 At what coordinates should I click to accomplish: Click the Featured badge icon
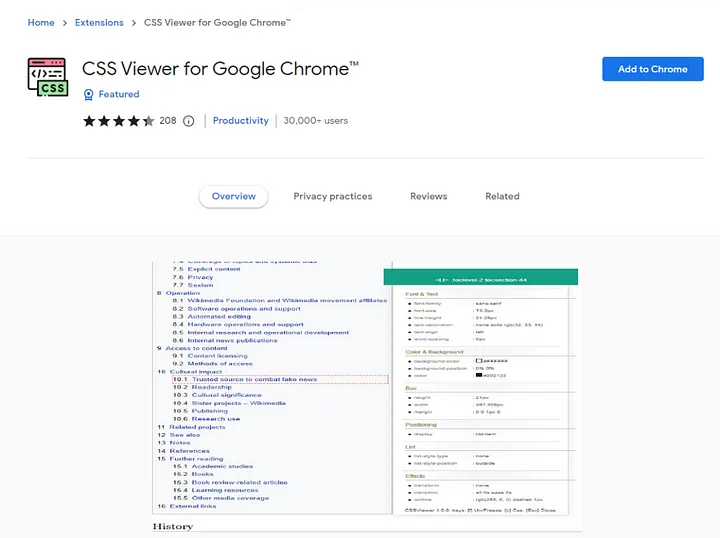tap(88, 95)
